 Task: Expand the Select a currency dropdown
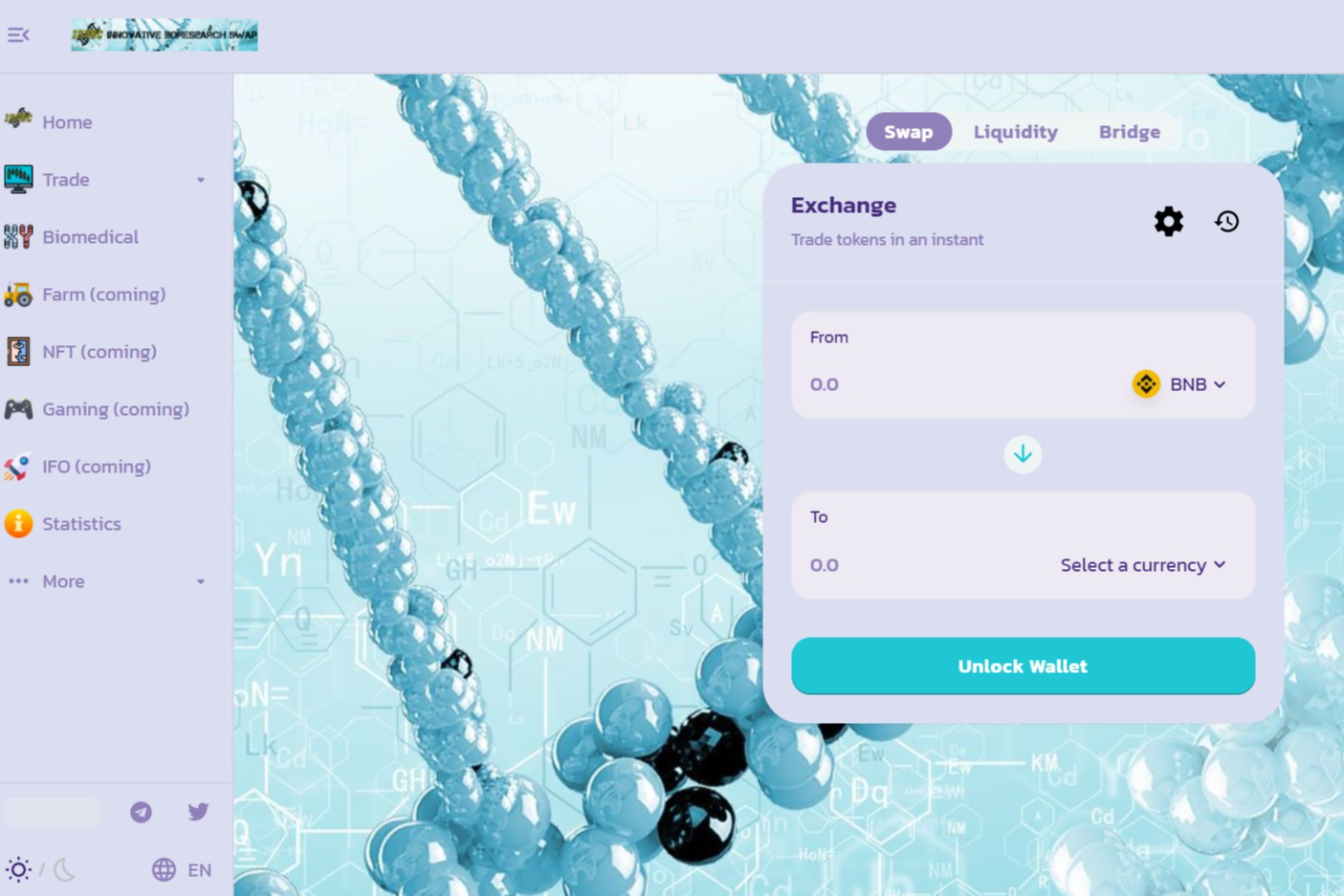(x=1143, y=564)
